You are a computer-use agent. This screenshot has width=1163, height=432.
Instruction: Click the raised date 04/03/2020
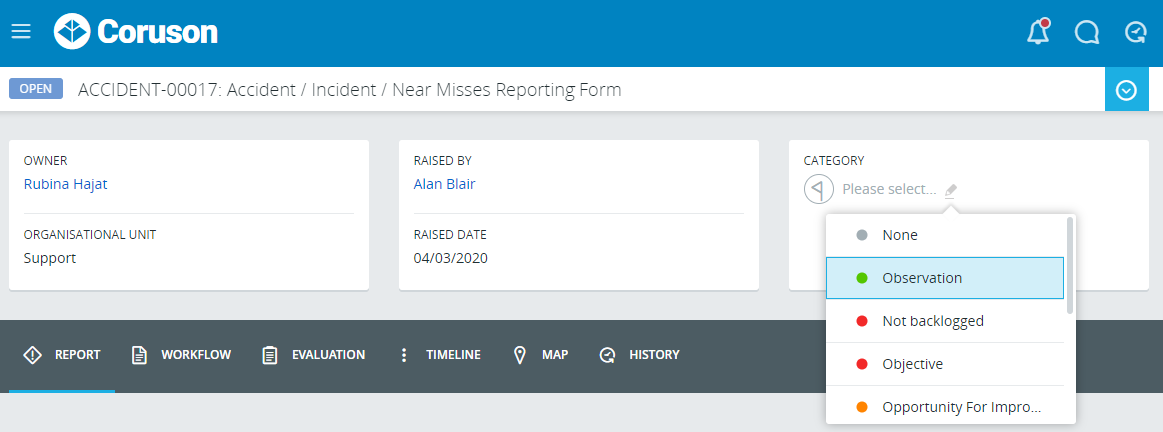pyautogui.click(x=451, y=258)
